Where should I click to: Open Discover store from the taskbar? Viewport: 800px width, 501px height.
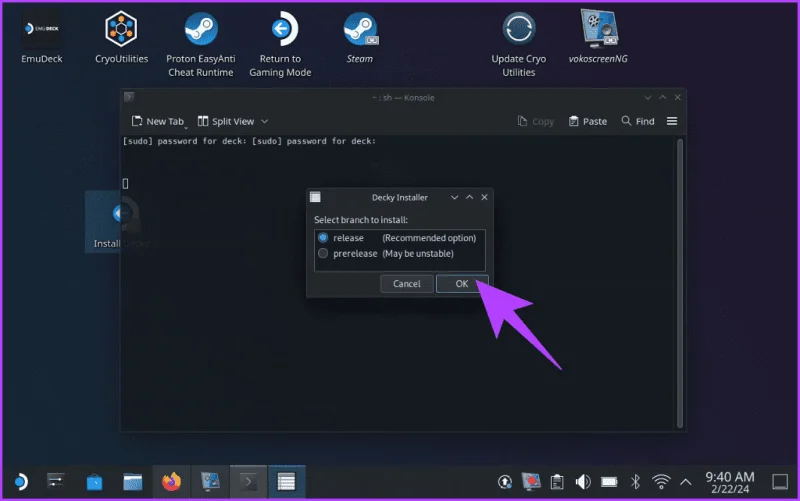[94, 482]
